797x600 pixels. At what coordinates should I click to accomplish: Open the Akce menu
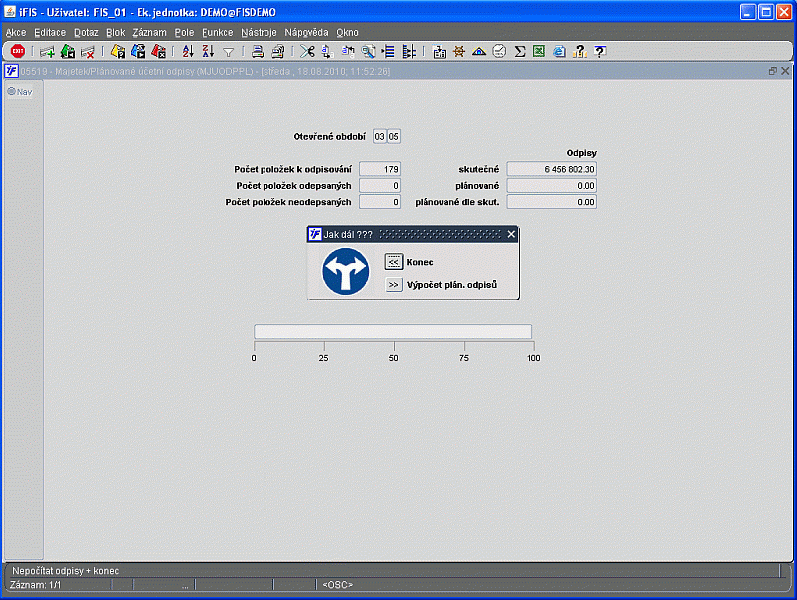click(16, 32)
